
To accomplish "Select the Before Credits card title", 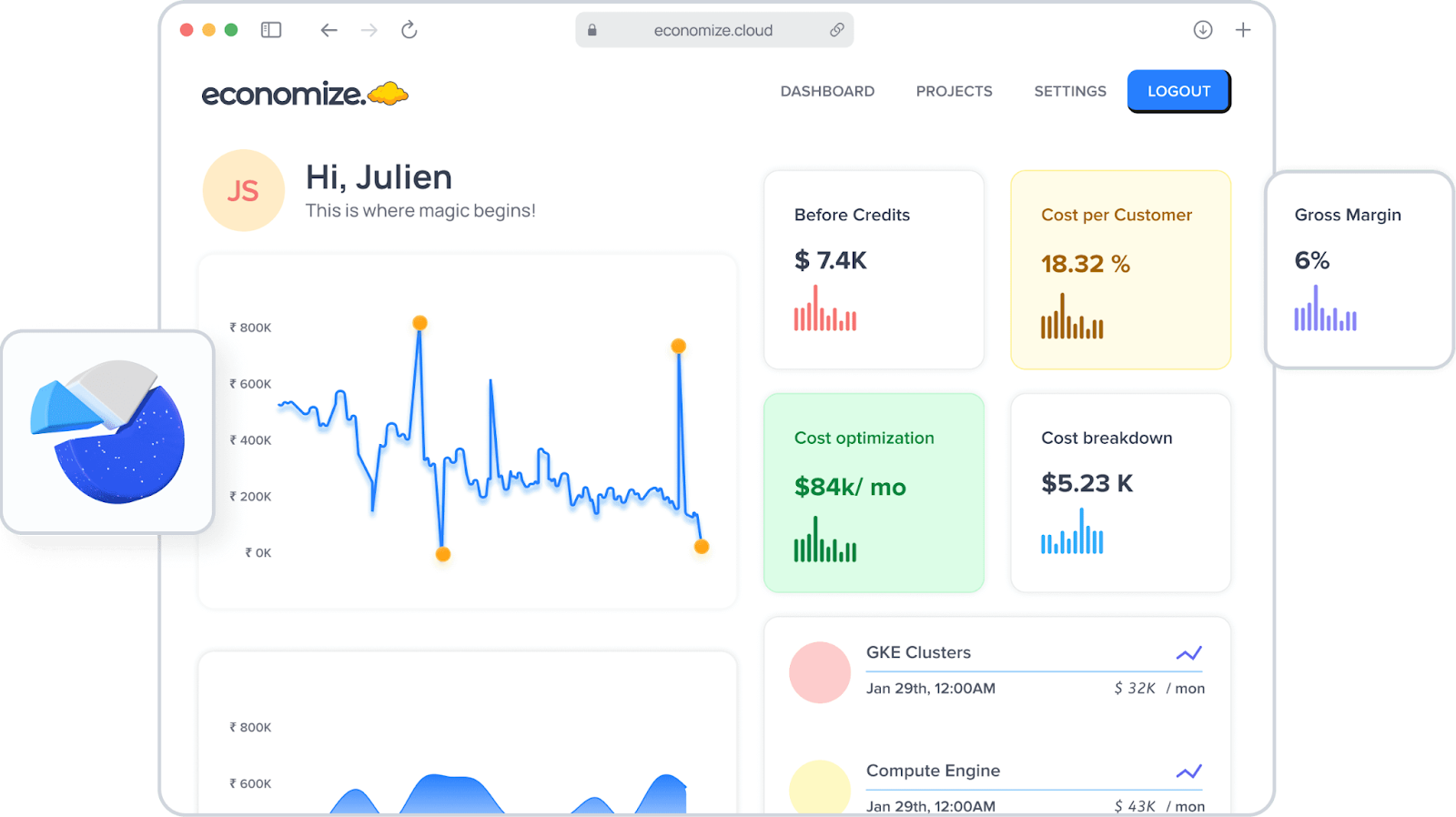I will click(852, 215).
